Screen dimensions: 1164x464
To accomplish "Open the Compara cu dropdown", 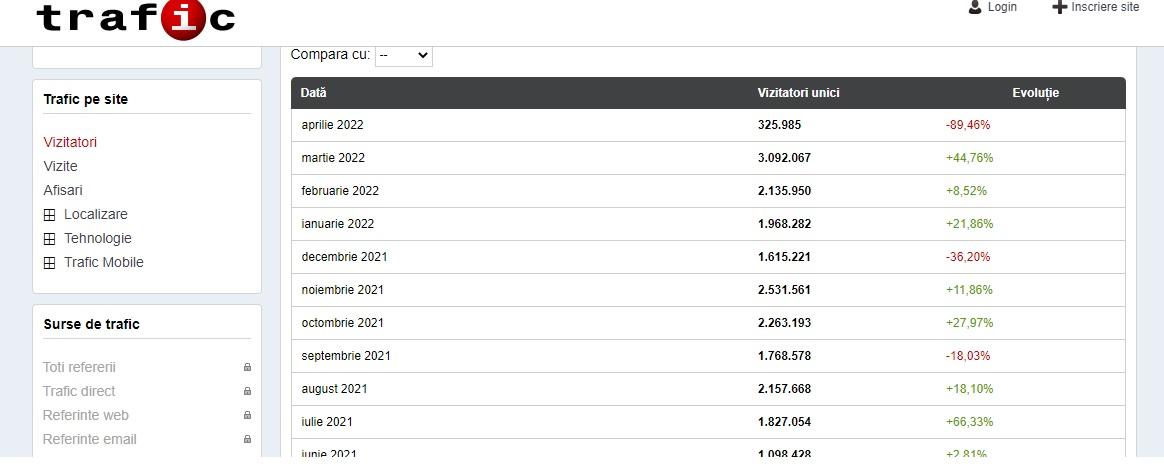I will pyautogui.click(x=403, y=56).
